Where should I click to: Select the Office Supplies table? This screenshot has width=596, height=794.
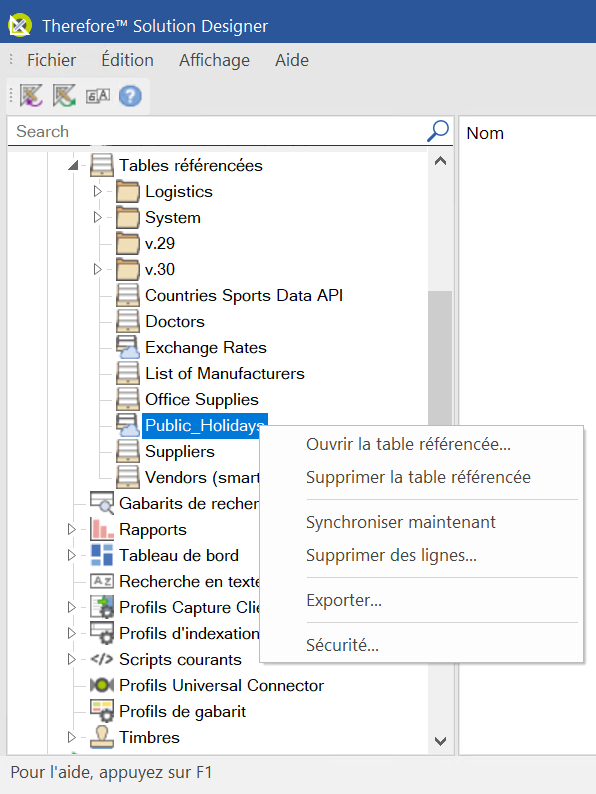tap(202, 400)
